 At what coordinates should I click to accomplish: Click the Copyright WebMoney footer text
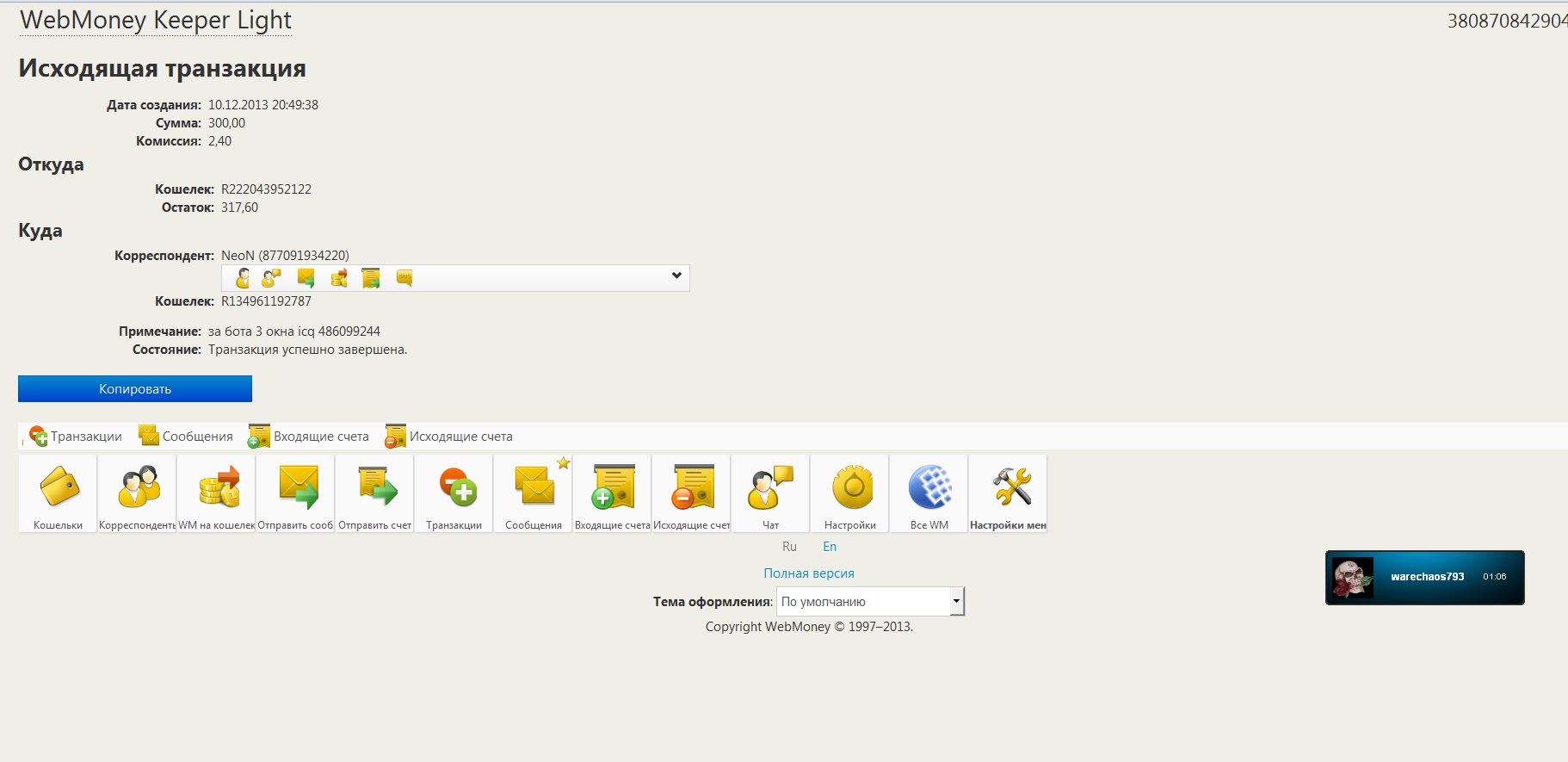pos(809,627)
